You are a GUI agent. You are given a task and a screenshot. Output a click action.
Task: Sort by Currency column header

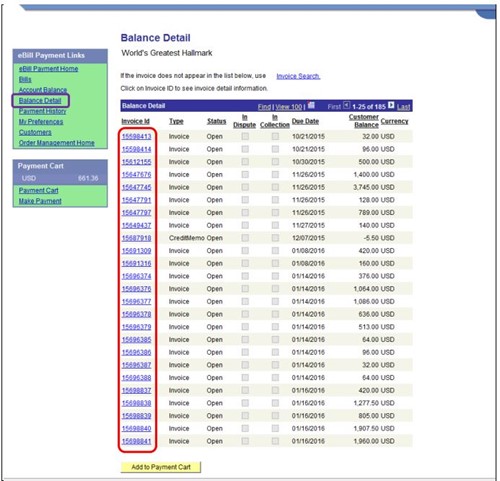coord(394,121)
